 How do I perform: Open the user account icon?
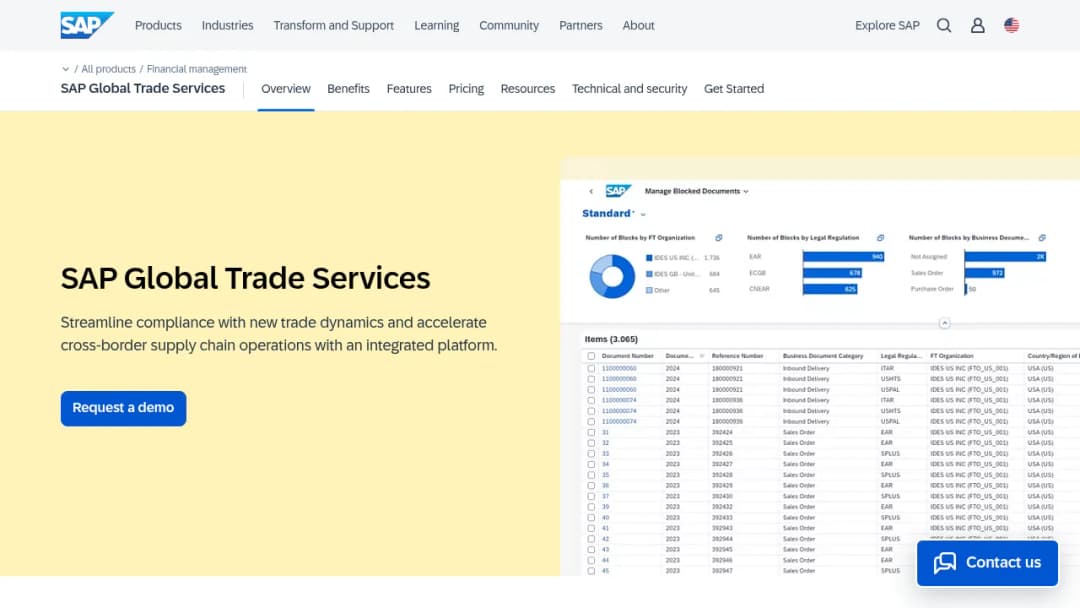click(977, 25)
